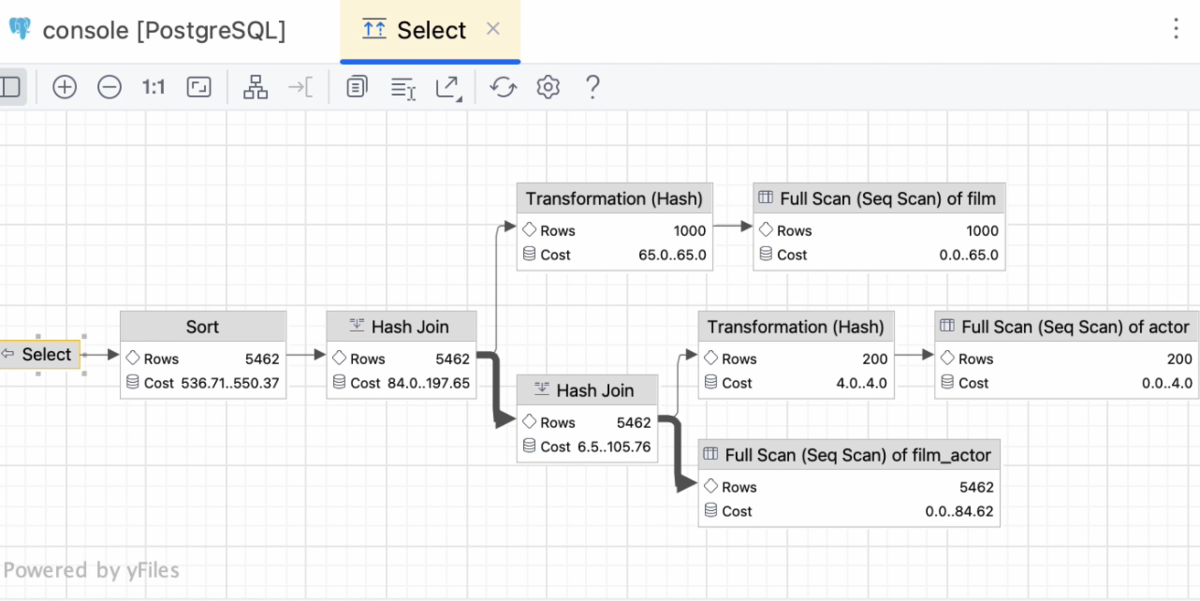
Task: Open help with question mark icon
Action: coord(592,88)
